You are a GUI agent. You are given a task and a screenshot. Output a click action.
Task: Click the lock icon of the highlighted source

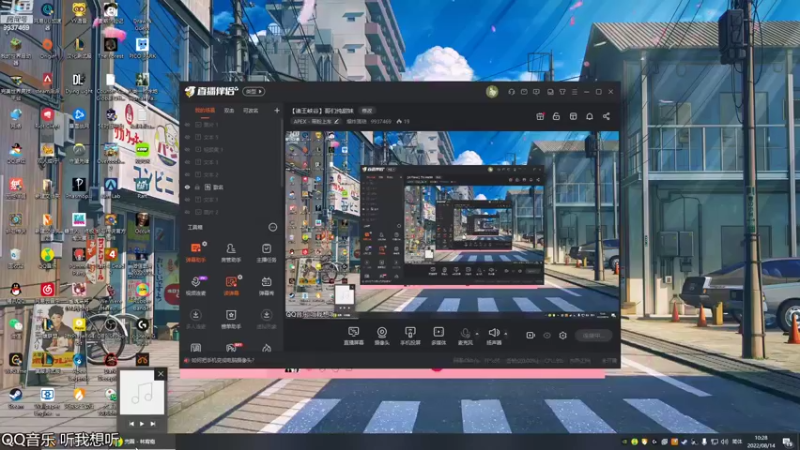(x=197, y=187)
